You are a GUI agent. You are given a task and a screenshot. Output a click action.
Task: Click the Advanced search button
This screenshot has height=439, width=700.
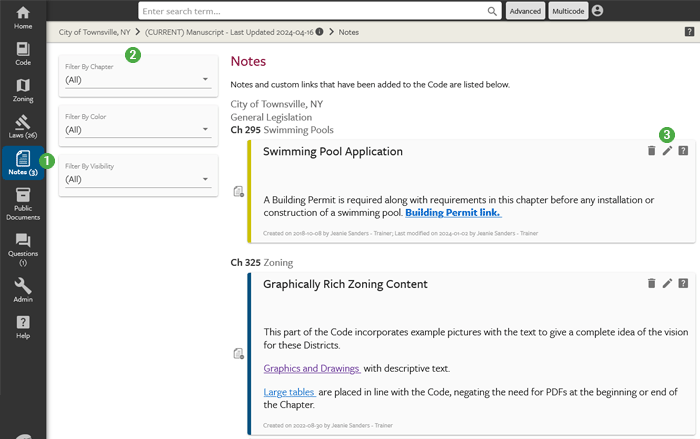525,11
